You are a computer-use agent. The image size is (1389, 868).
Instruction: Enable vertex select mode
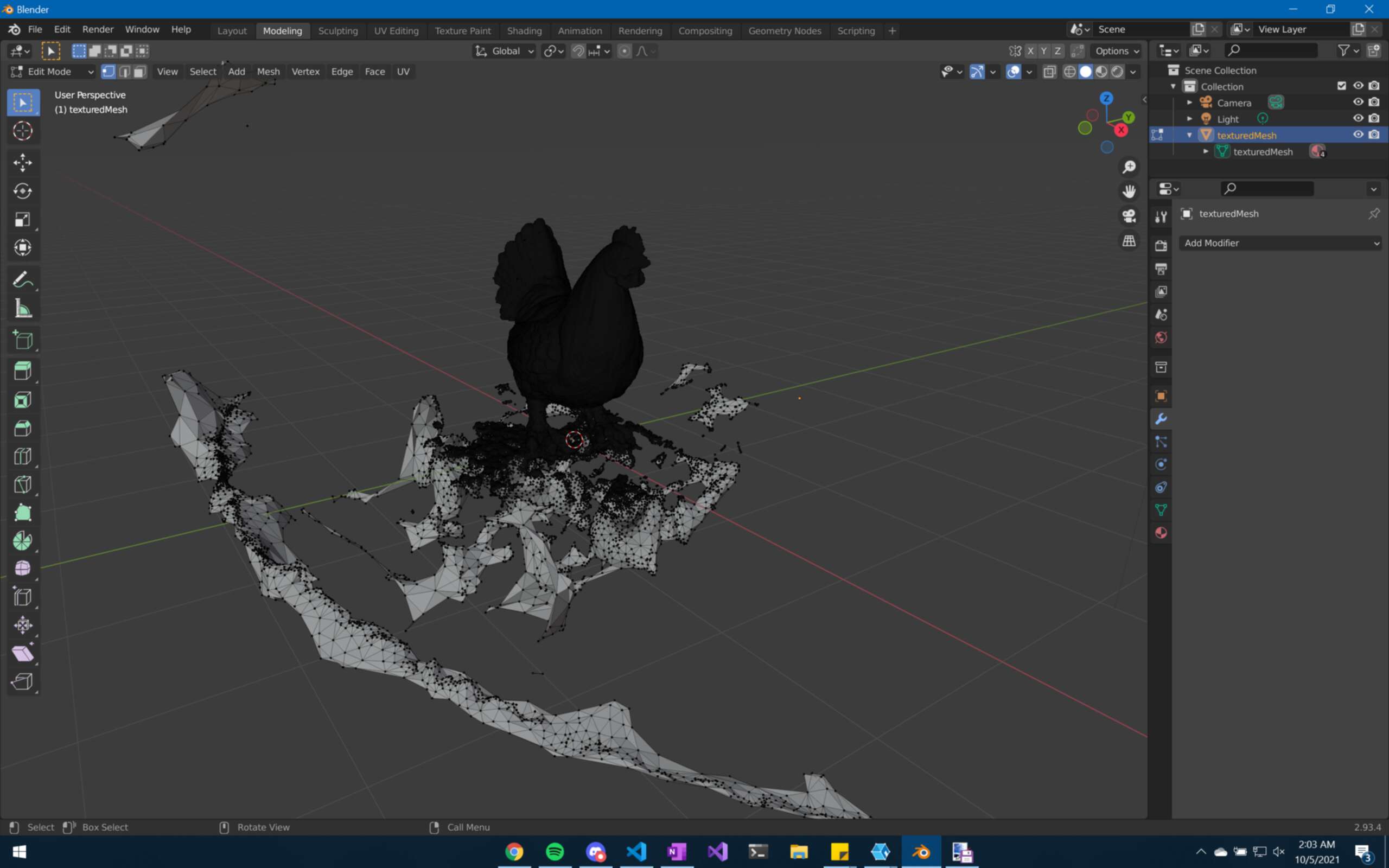(x=109, y=72)
